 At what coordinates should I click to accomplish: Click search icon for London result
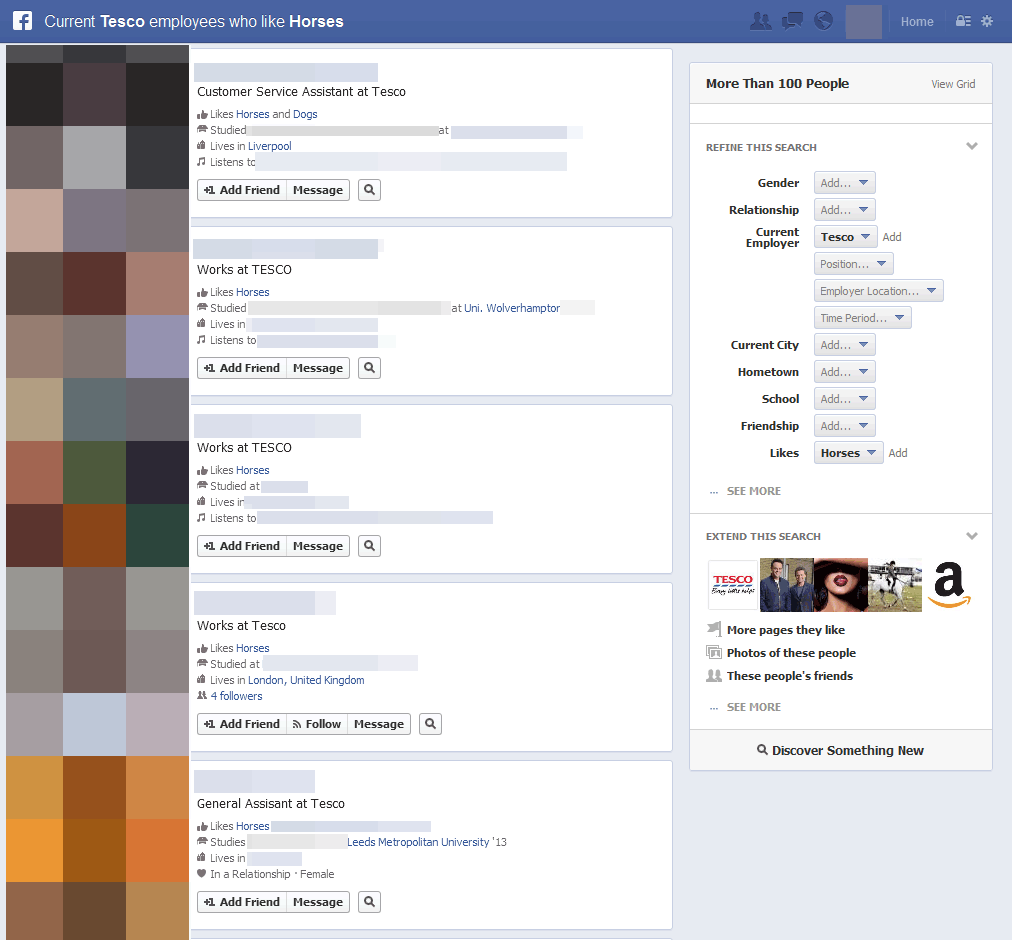430,724
